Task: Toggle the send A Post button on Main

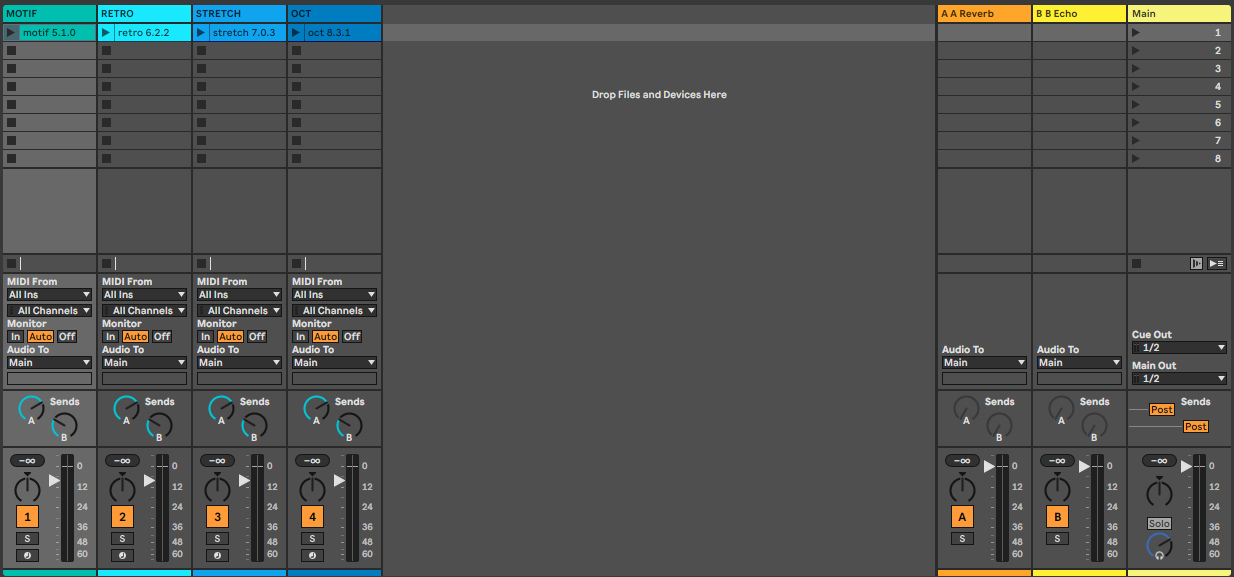Action: click(1161, 410)
